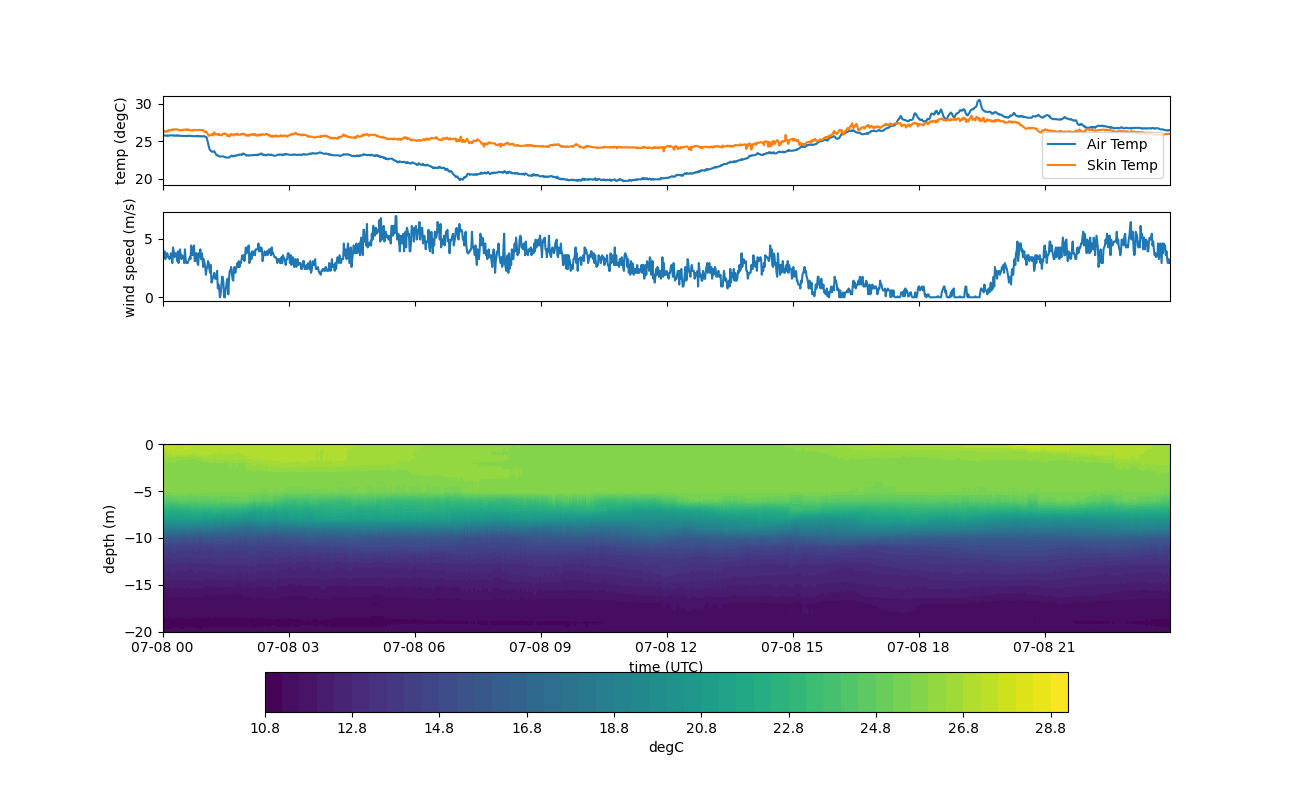Click the Air Temp legend entry
Image resolution: width=1300 pixels, height=800 pixels.
pyautogui.click(x=1117, y=144)
